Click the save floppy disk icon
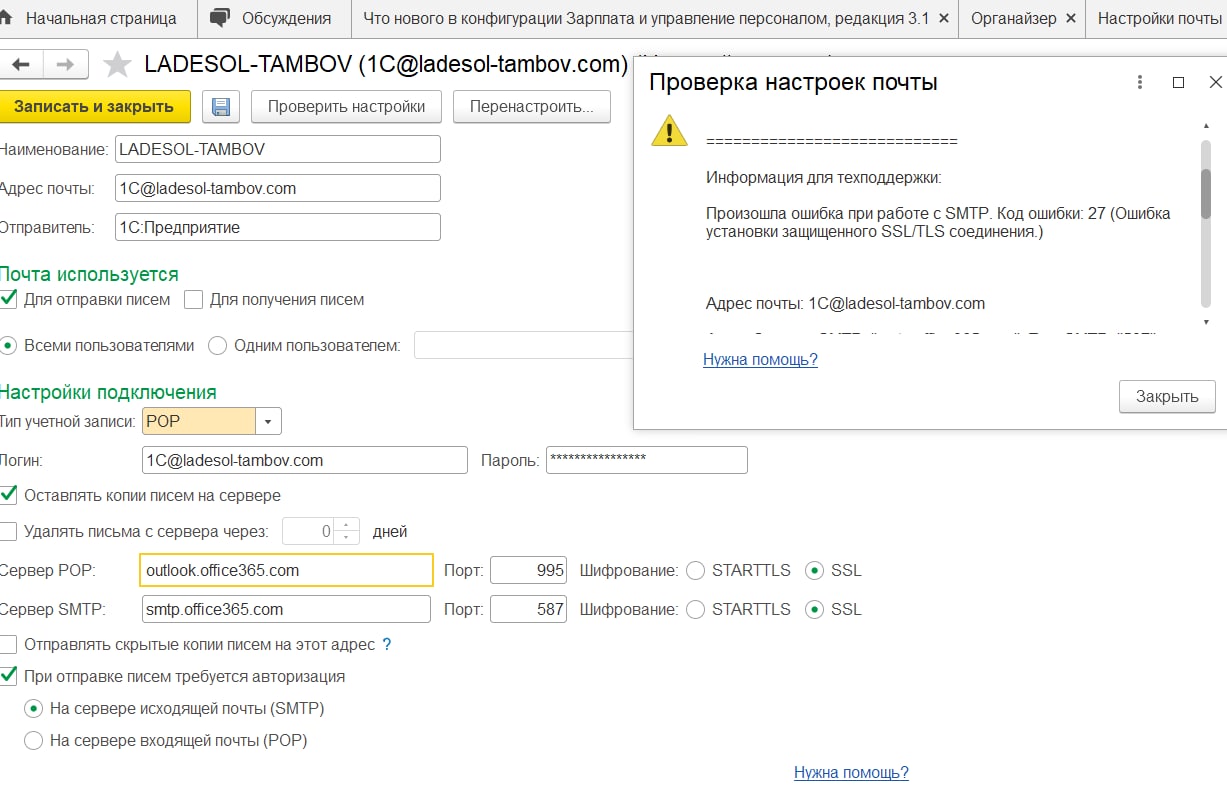 (x=221, y=107)
